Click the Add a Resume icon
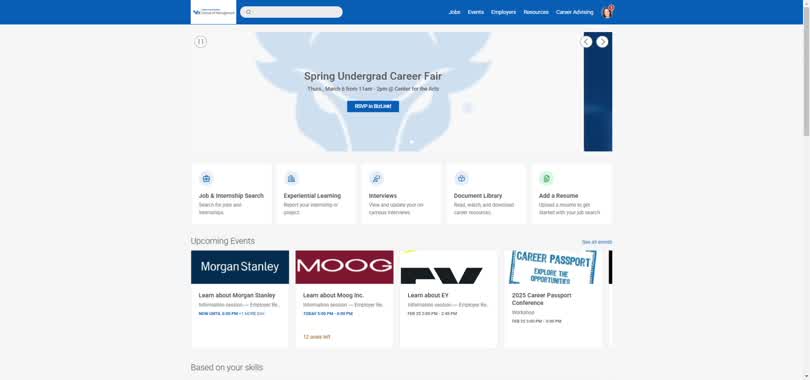 tap(547, 179)
